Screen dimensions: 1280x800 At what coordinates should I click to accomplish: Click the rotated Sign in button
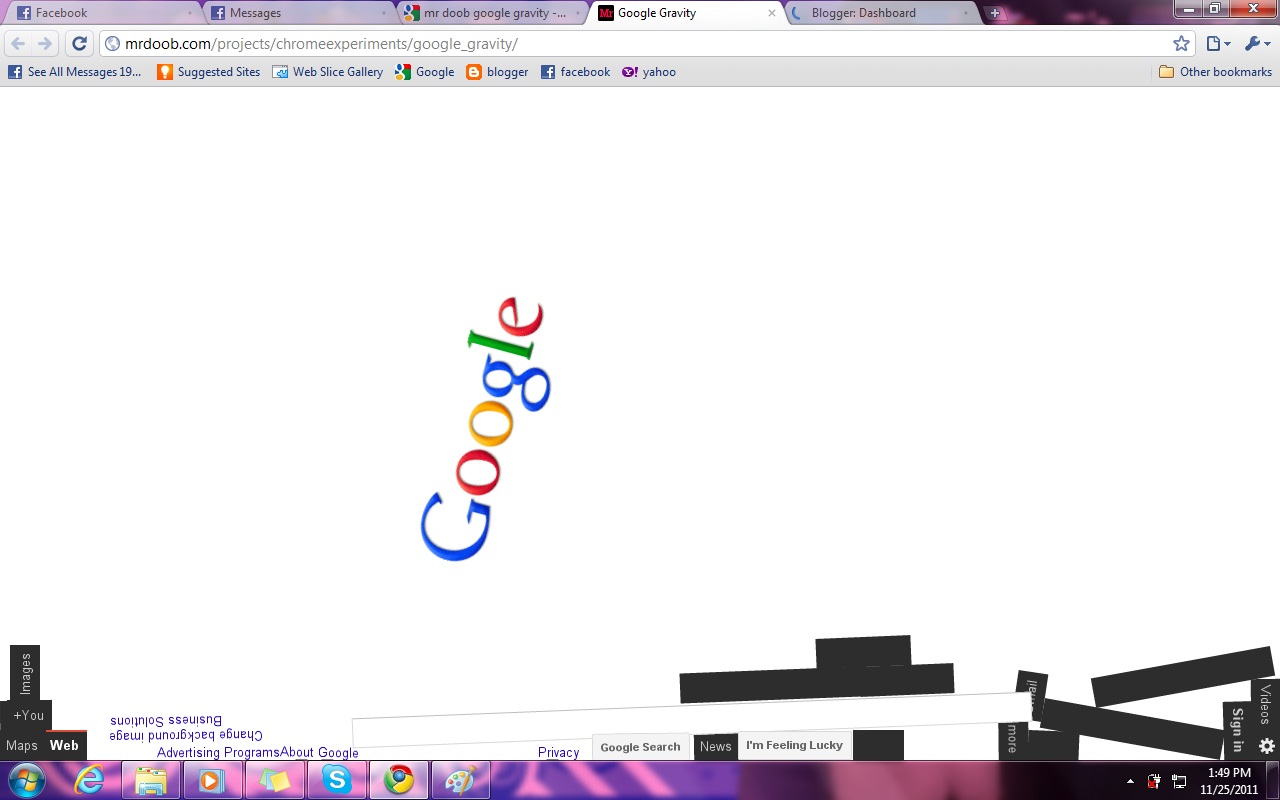pyautogui.click(x=1237, y=730)
